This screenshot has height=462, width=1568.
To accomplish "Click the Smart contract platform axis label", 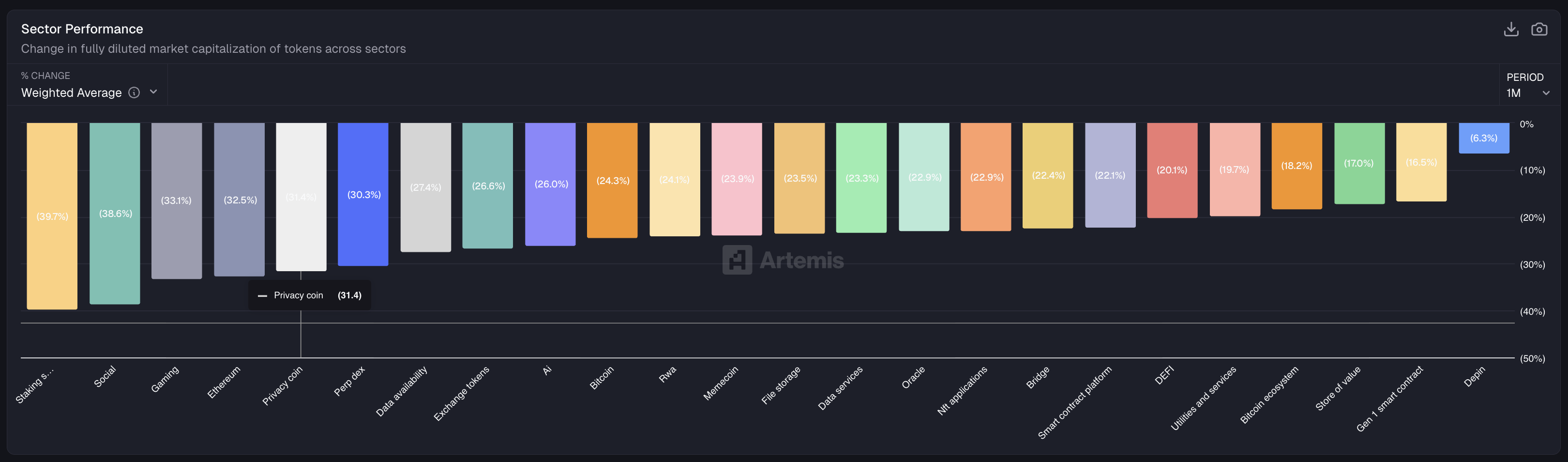I will point(1075,401).
